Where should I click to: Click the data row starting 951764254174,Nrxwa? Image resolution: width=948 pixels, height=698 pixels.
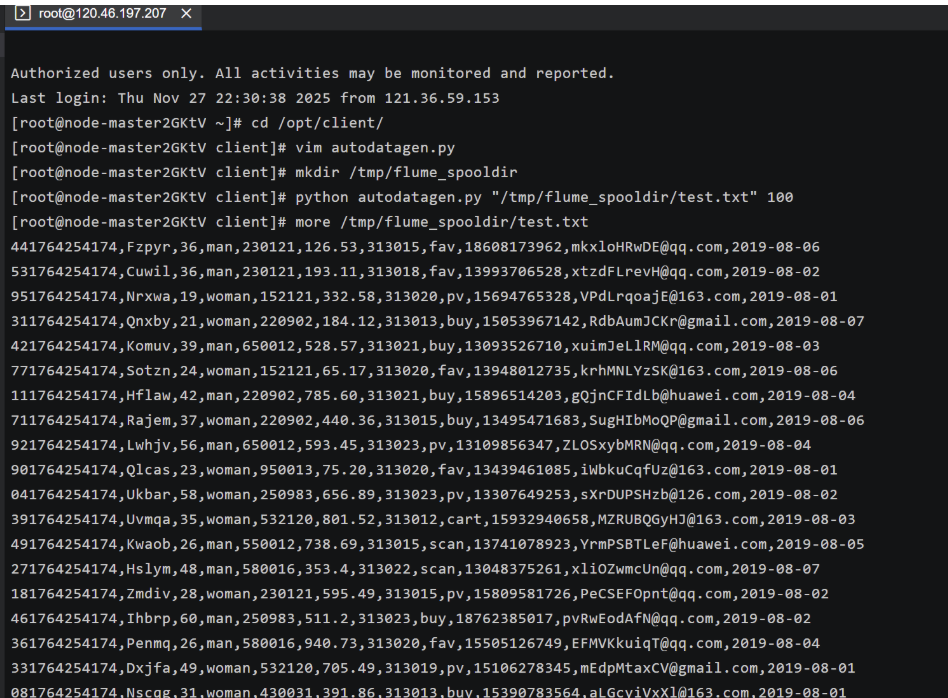pyautogui.click(x=424, y=296)
